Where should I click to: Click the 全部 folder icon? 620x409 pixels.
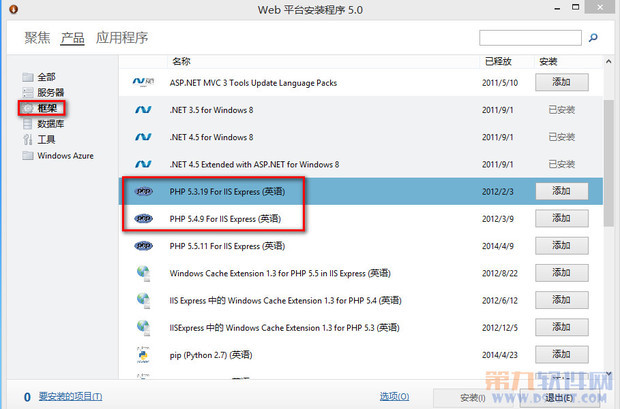pos(28,77)
